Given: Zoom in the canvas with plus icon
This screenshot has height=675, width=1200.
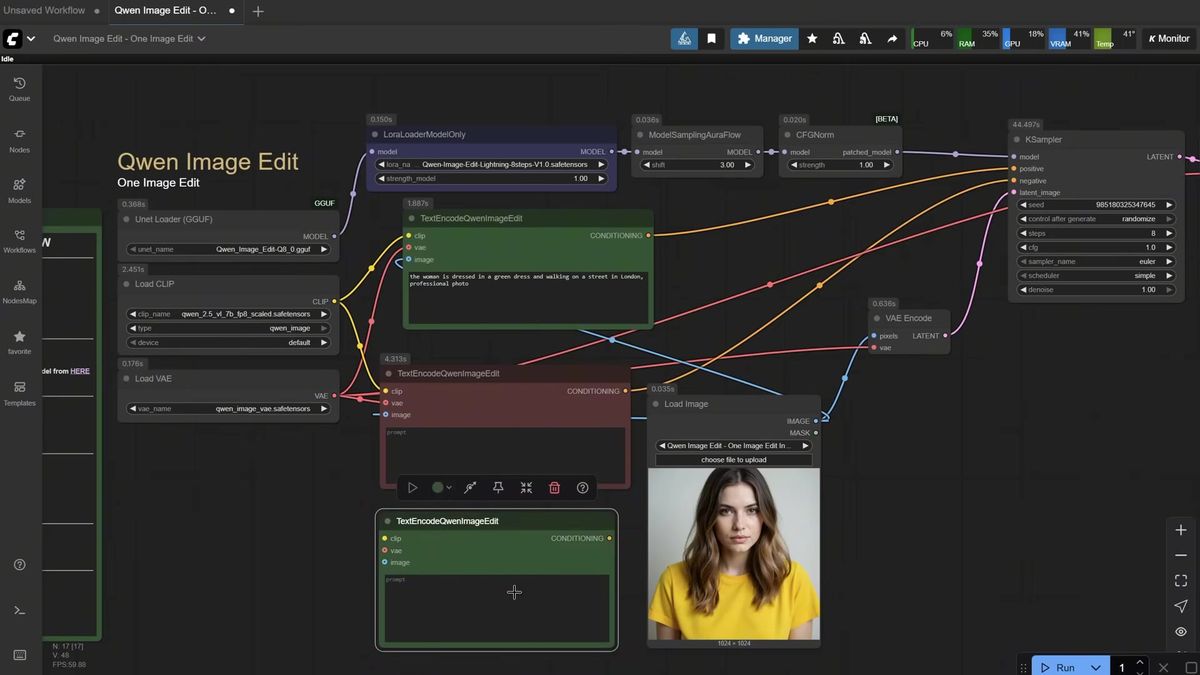Looking at the screenshot, I should pos(1181,530).
